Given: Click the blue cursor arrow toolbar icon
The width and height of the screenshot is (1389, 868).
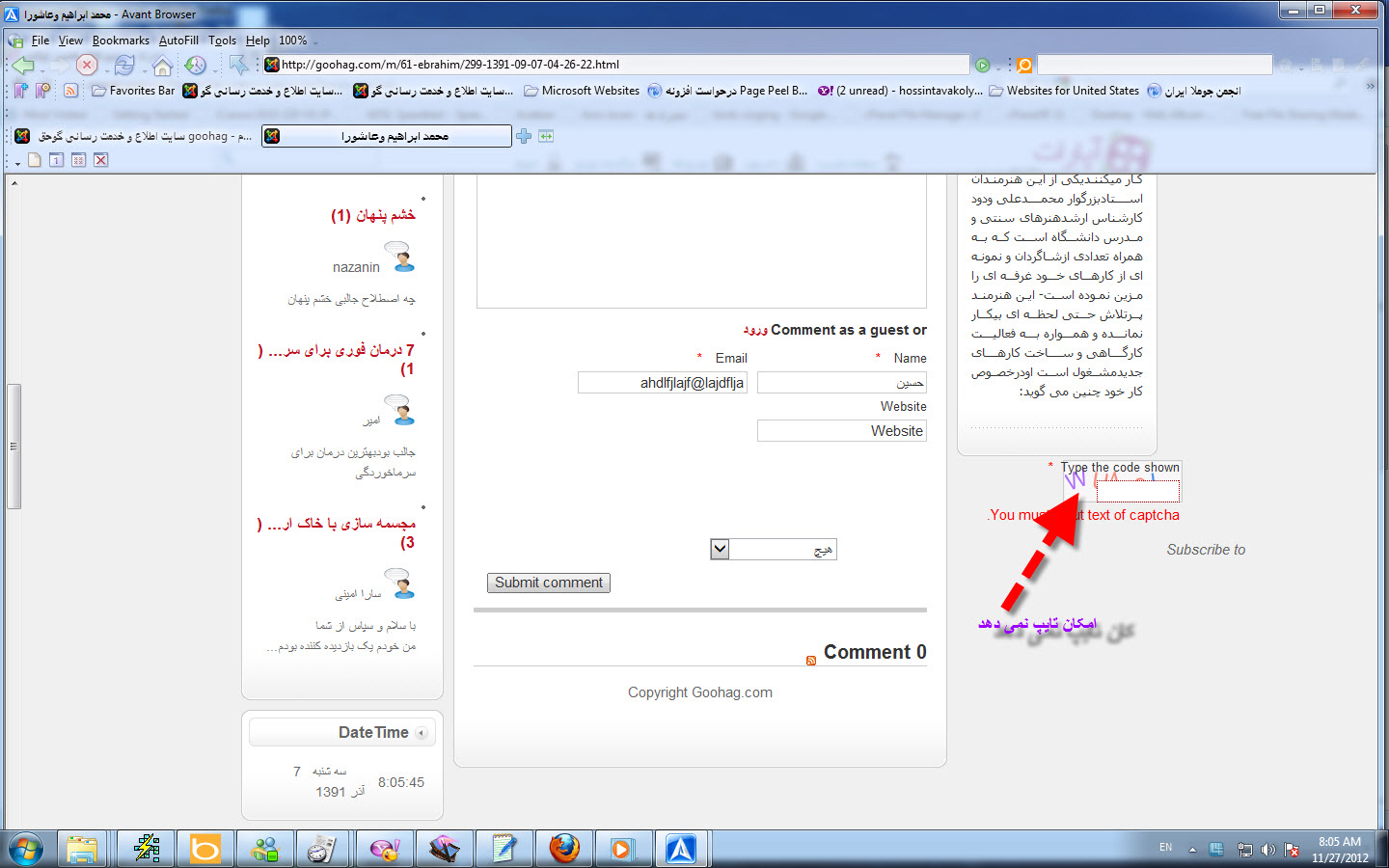Looking at the screenshot, I should (238, 65).
